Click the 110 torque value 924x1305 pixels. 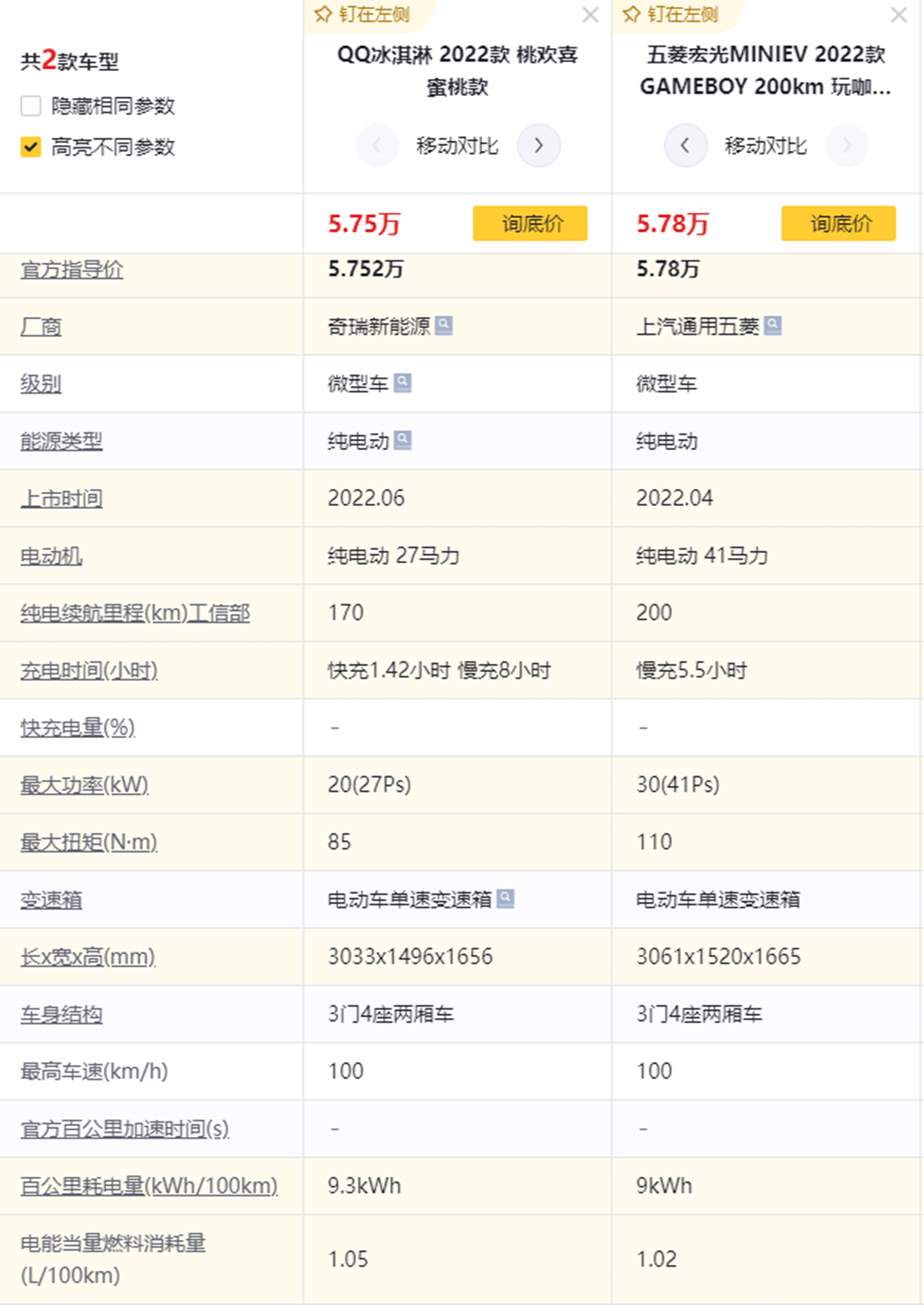click(654, 842)
